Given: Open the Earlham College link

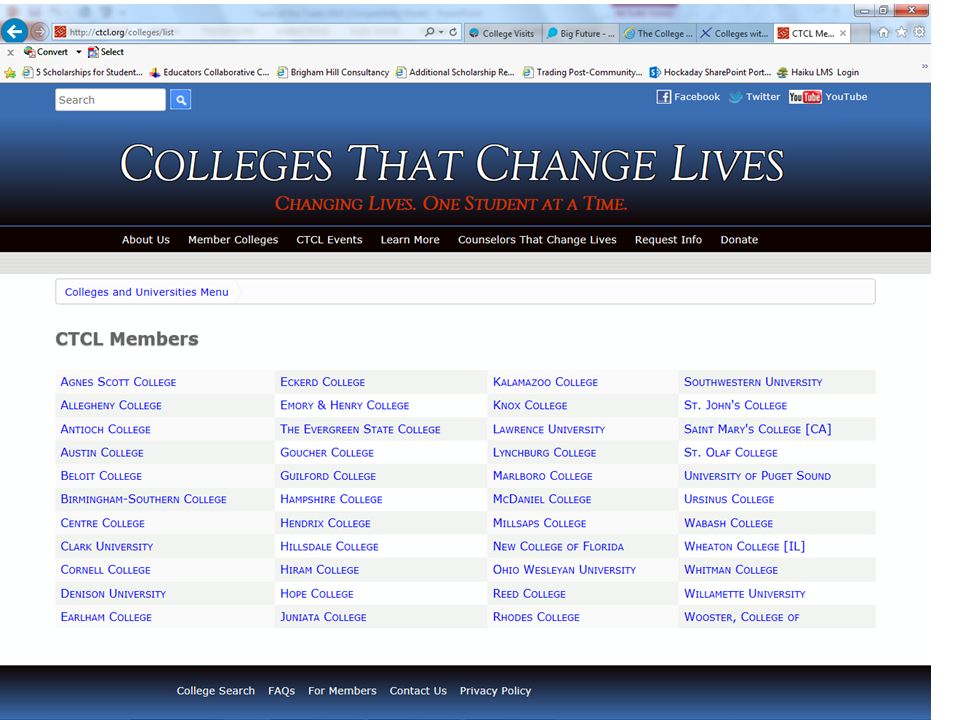Looking at the screenshot, I should point(106,617).
